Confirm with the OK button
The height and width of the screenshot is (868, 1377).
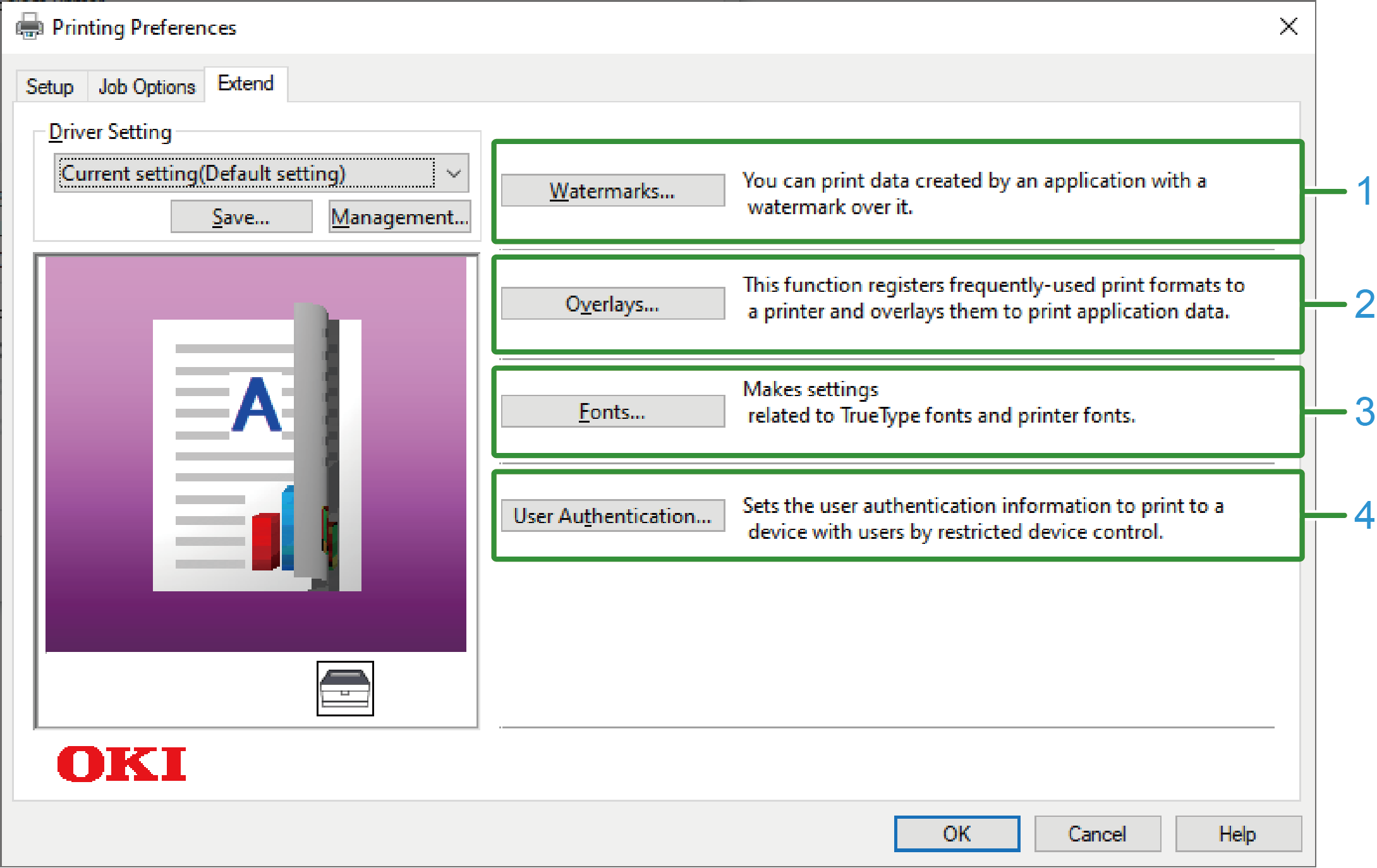[956, 834]
